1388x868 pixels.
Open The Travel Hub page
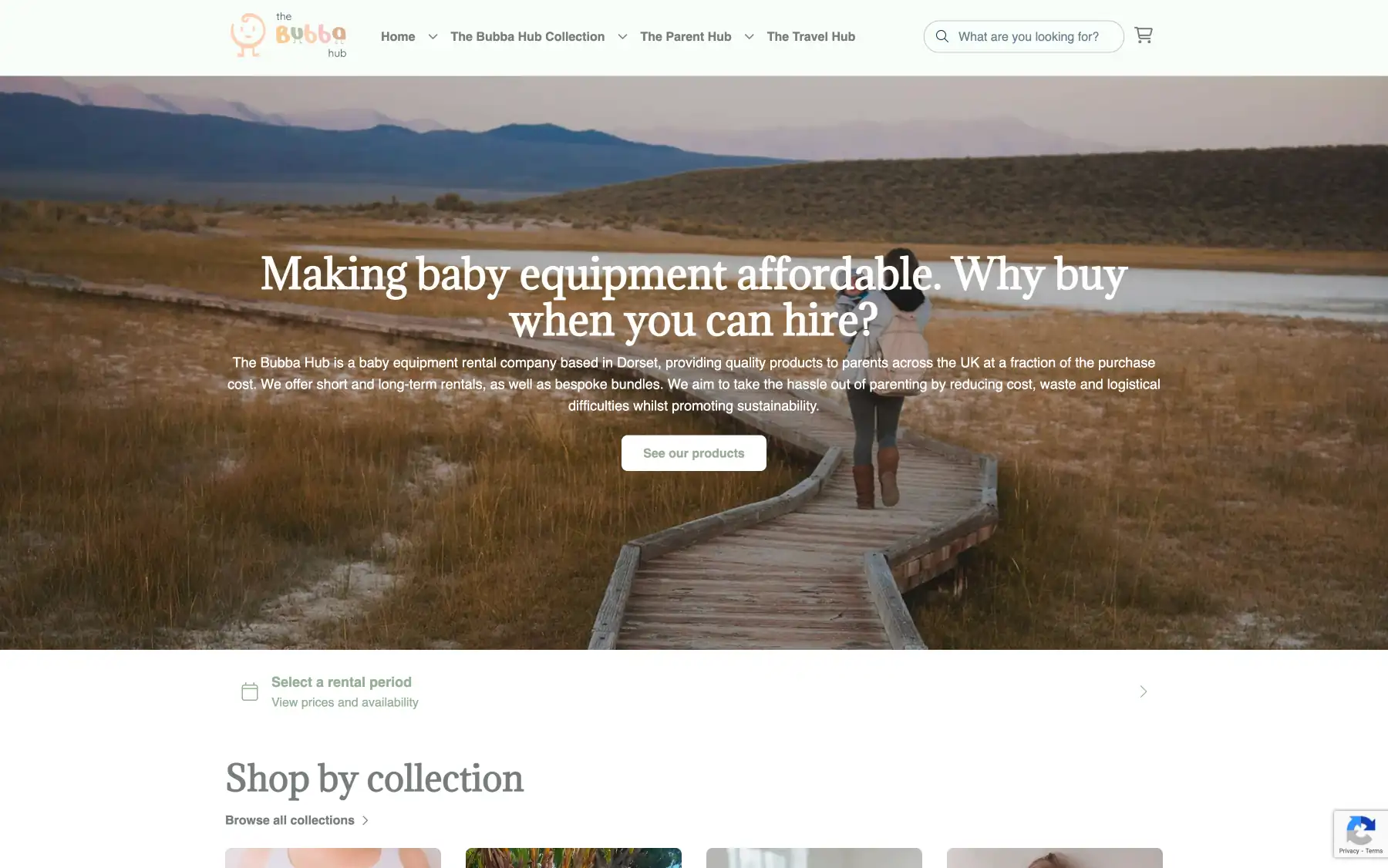click(810, 36)
